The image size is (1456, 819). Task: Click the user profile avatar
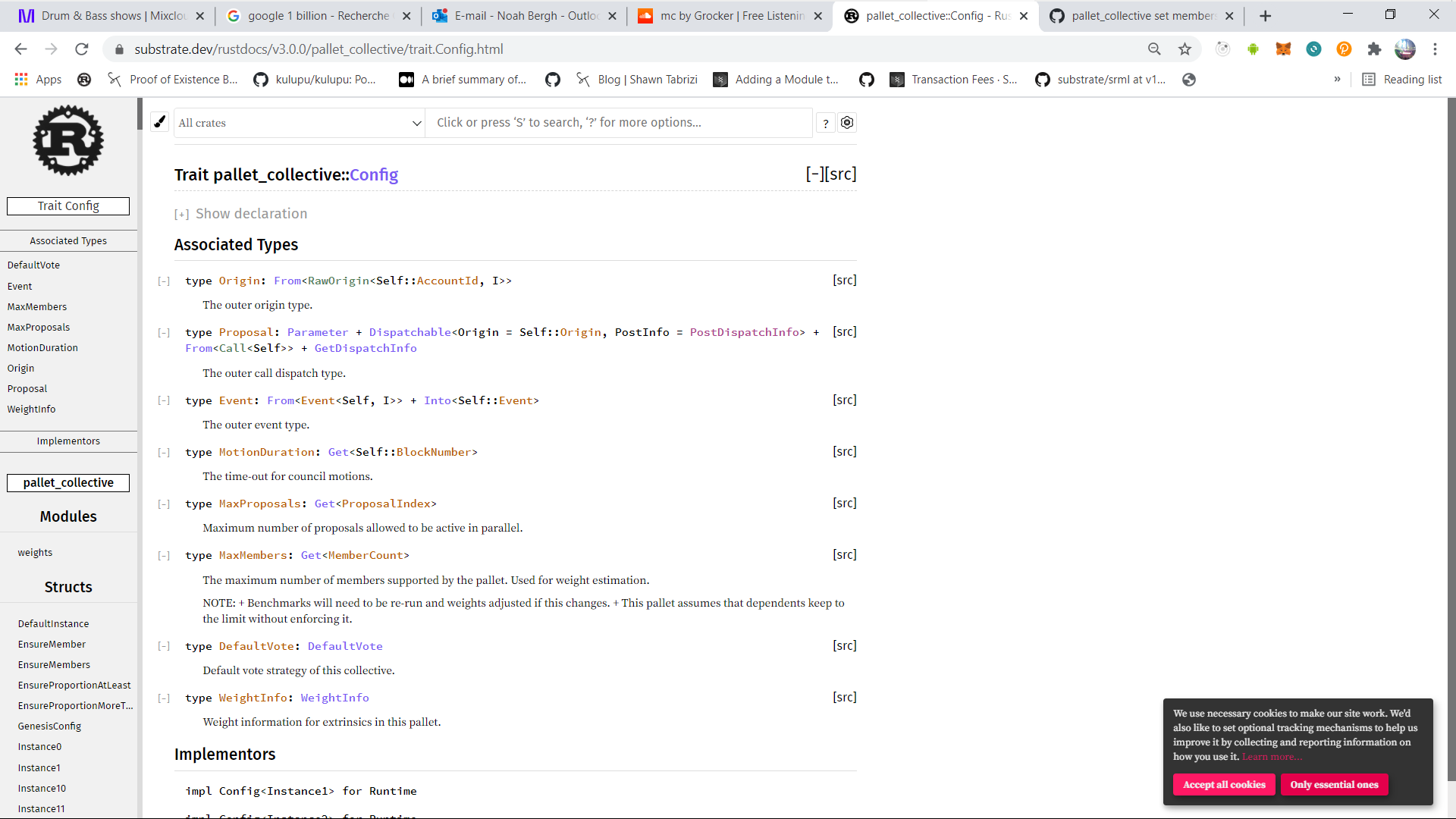(1405, 49)
